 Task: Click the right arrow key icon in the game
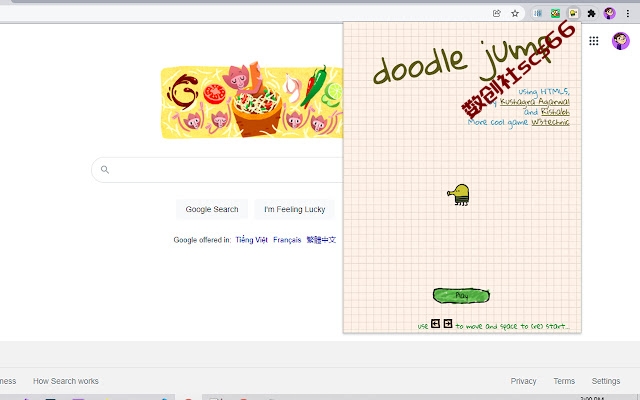pos(448,324)
